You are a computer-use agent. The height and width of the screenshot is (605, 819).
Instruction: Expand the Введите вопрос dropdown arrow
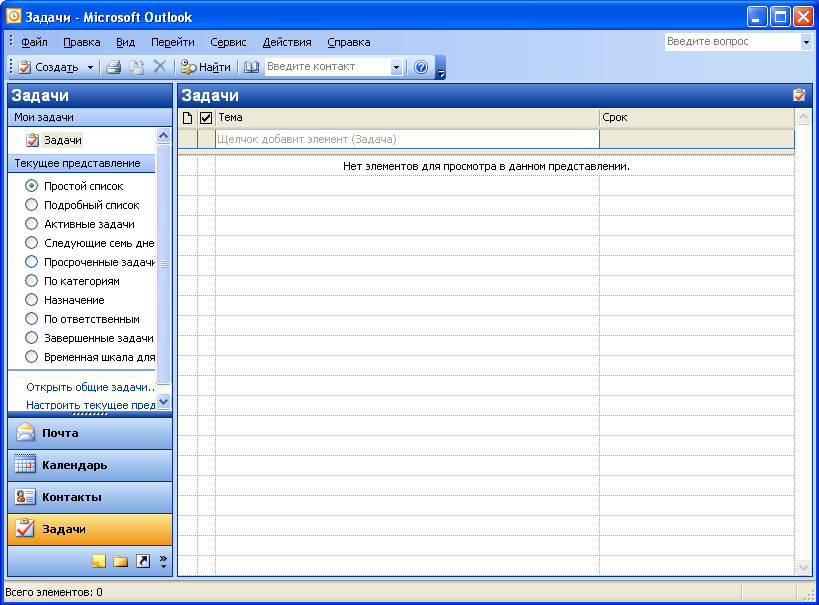(806, 42)
